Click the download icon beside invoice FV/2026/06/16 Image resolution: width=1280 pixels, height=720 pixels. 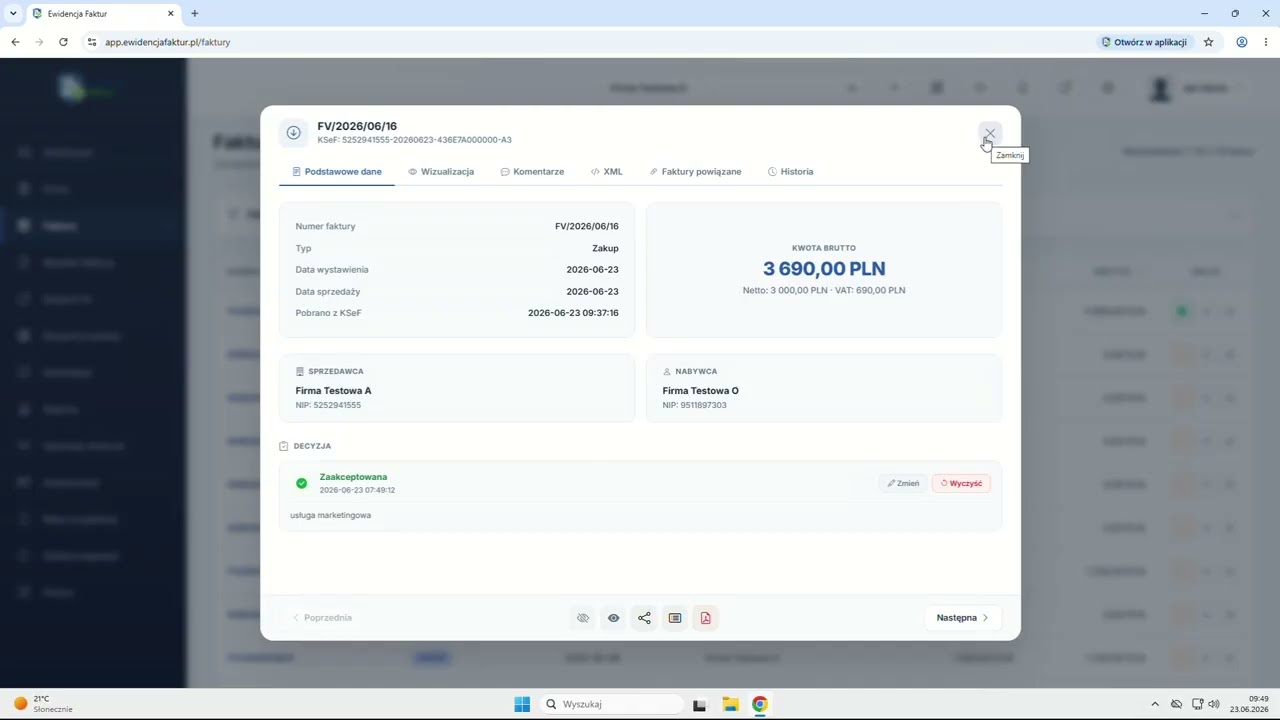point(293,132)
